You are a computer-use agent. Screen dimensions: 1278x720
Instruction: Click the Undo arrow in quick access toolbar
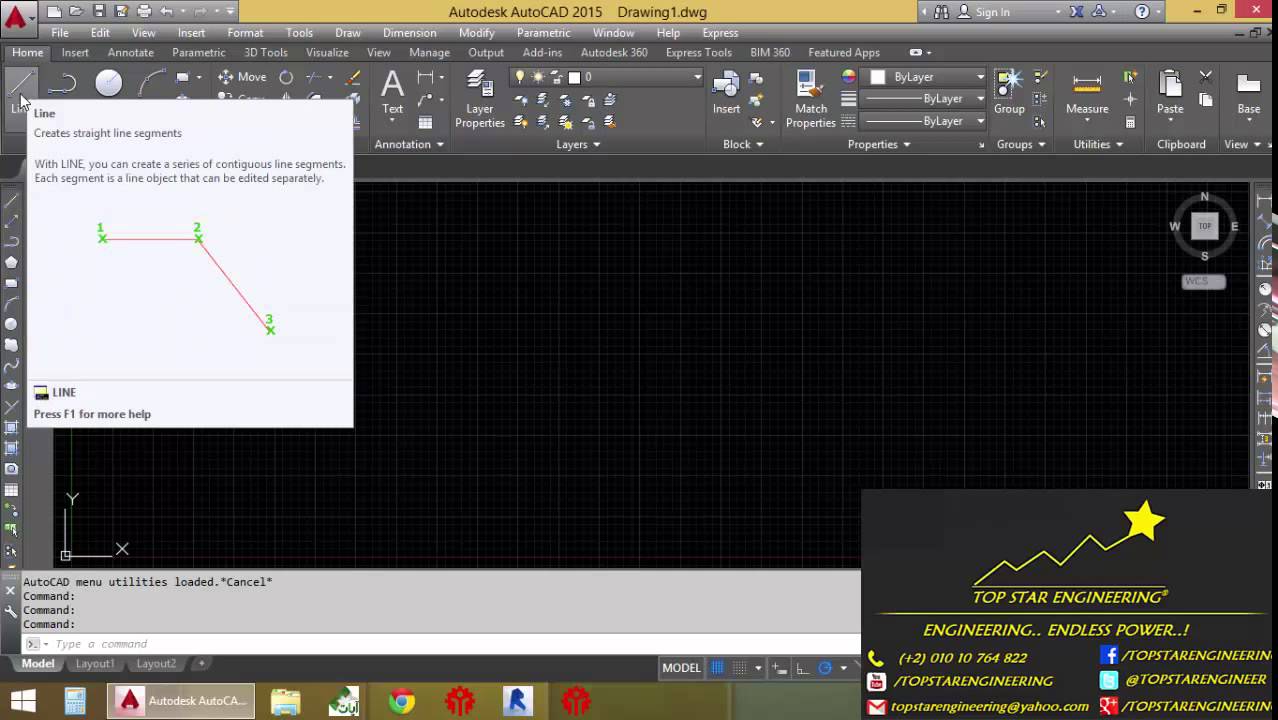click(x=167, y=12)
